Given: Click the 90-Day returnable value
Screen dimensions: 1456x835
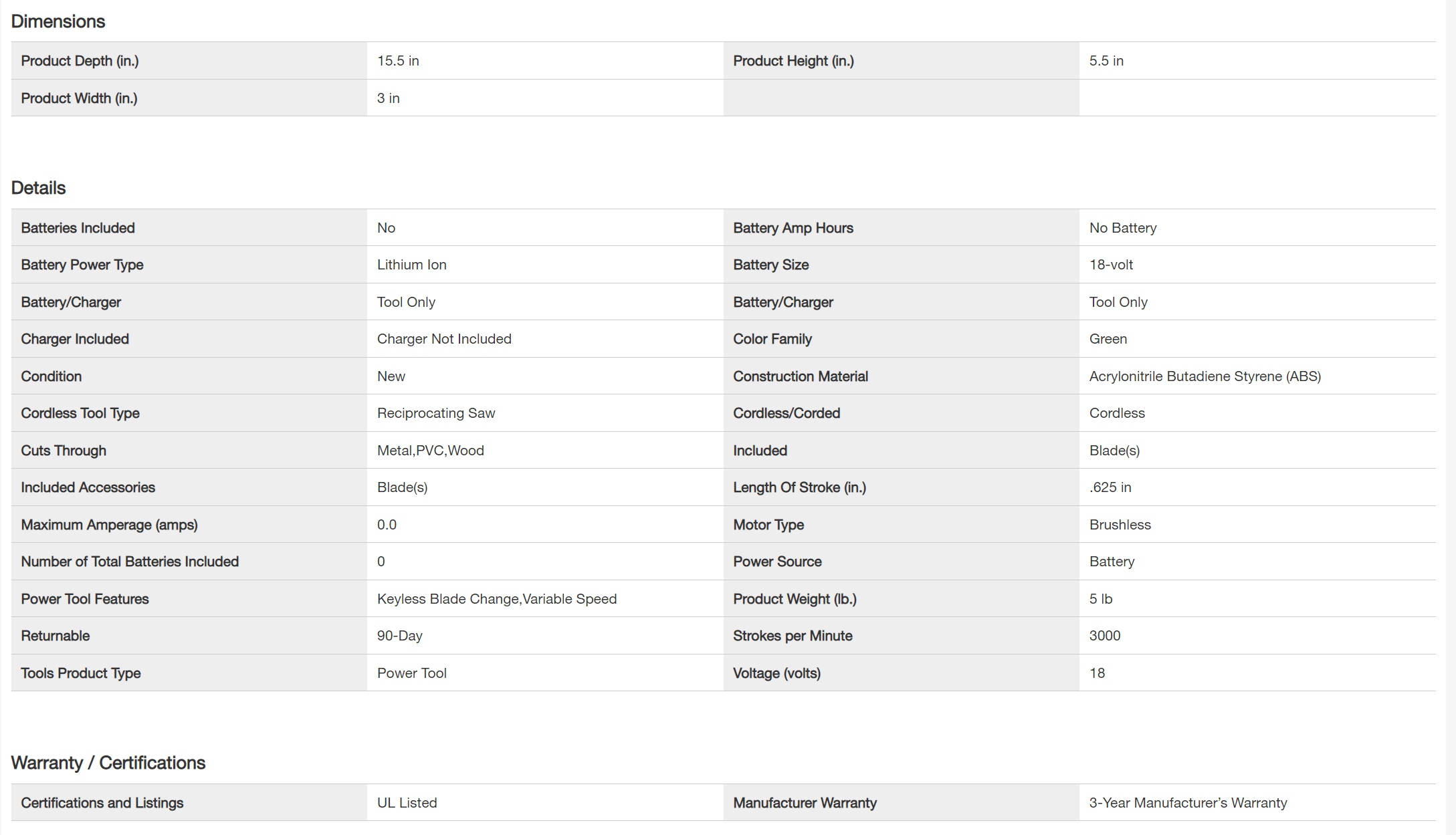Looking at the screenshot, I should pyautogui.click(x=399, y=636).
